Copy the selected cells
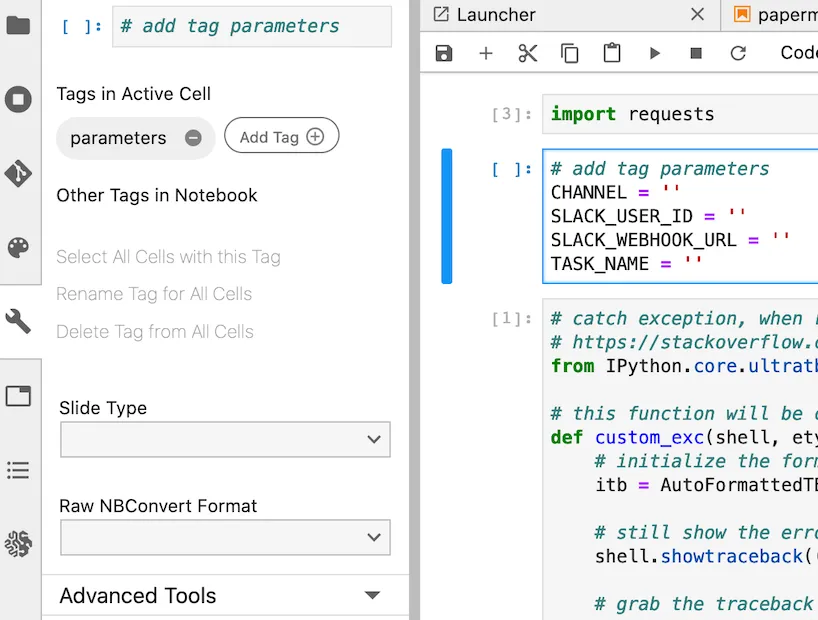Screen dimensions: 818x620 point(570,53)
